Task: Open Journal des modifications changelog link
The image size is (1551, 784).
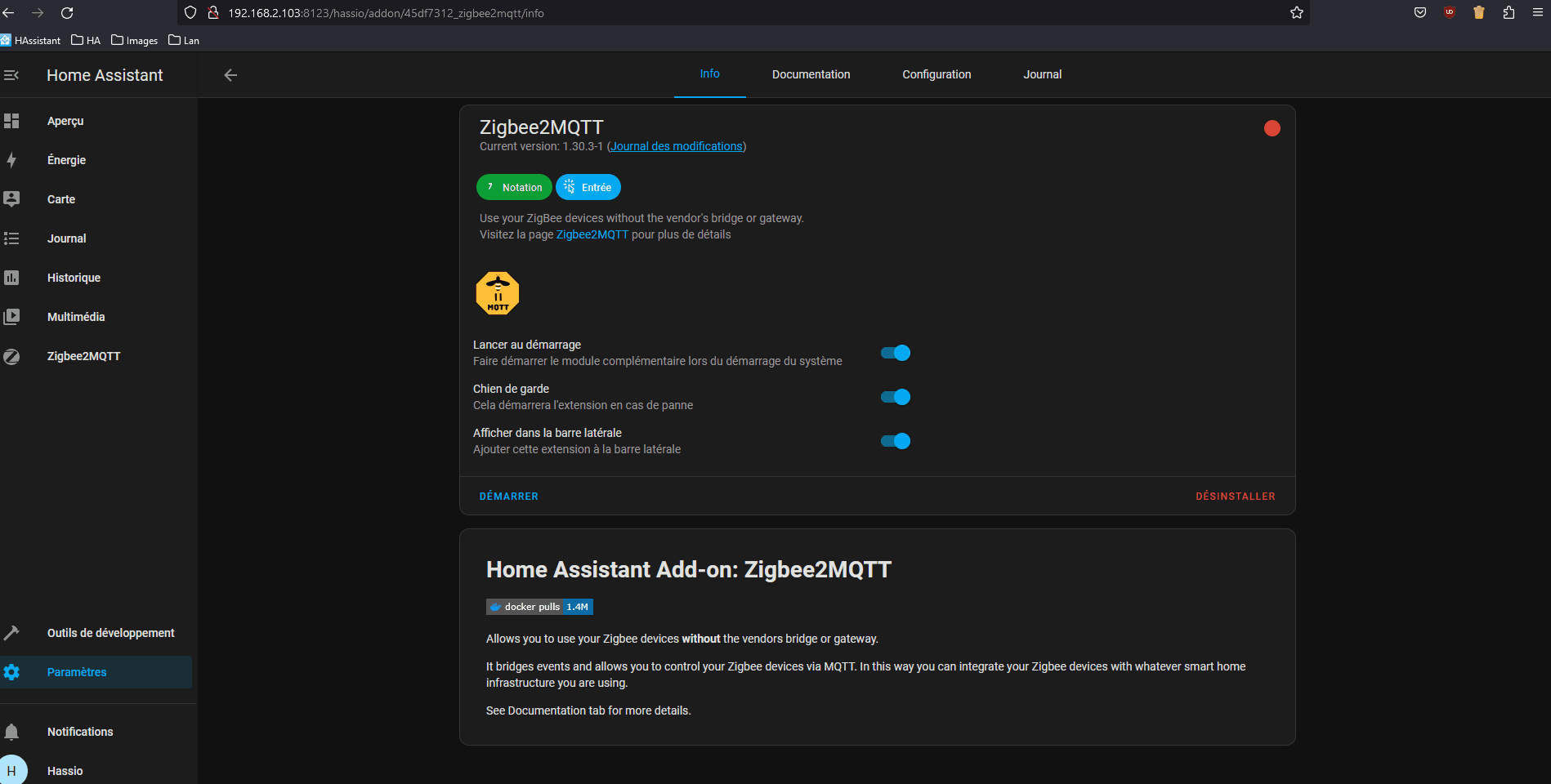Action: pyautogui.click(x=677, y=146)
